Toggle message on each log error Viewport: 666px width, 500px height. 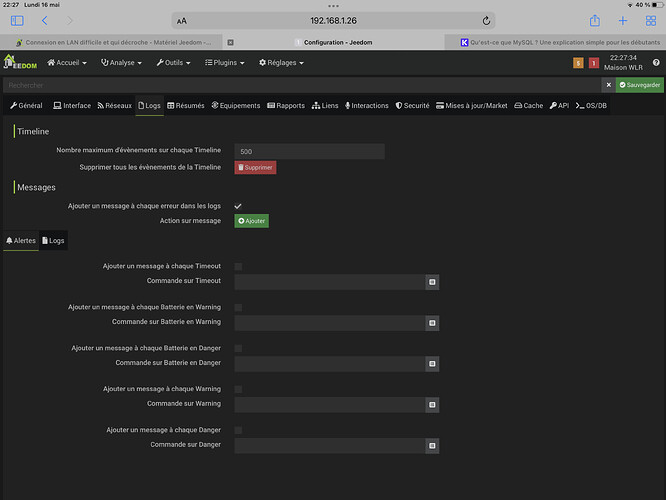[238, 205]
